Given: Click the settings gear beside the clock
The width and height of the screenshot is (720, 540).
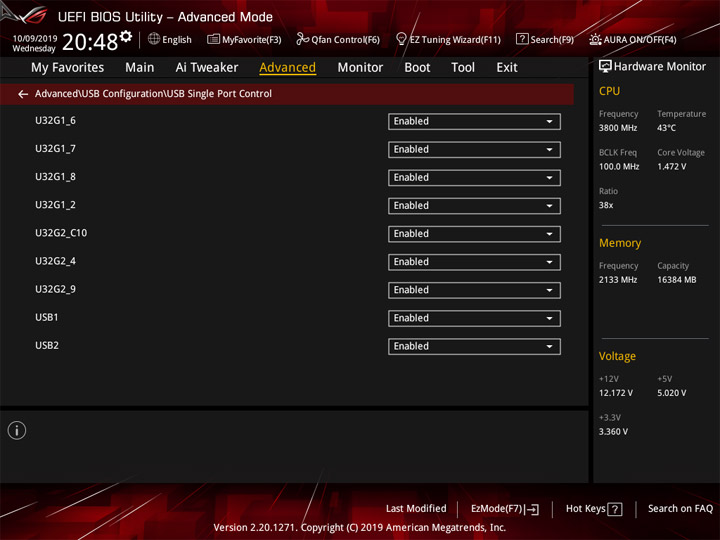Looking at the screenshot, I should pos(126,36).
